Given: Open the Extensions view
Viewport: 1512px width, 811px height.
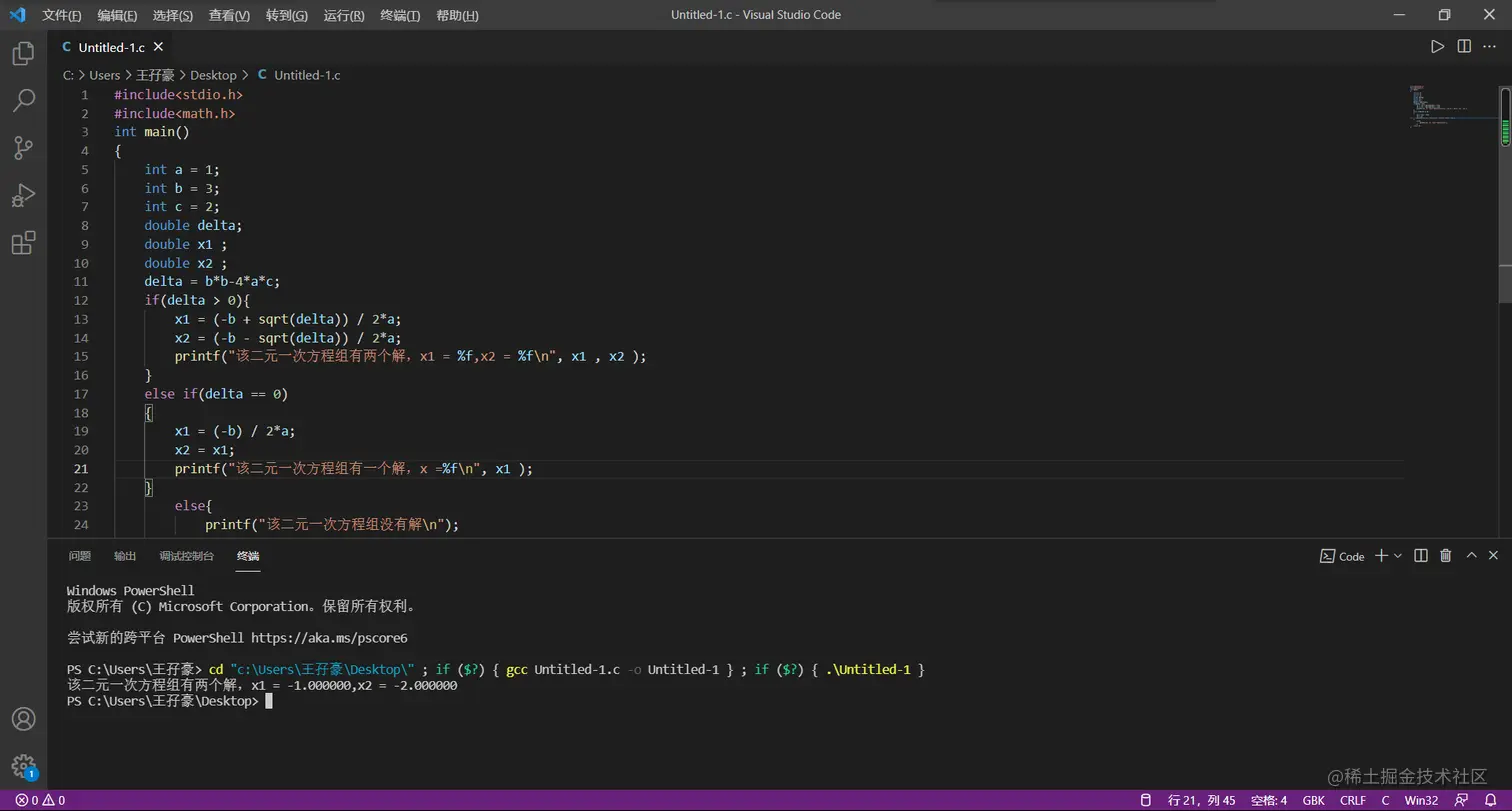Looking at the screenshot, I should click(23, 243).
